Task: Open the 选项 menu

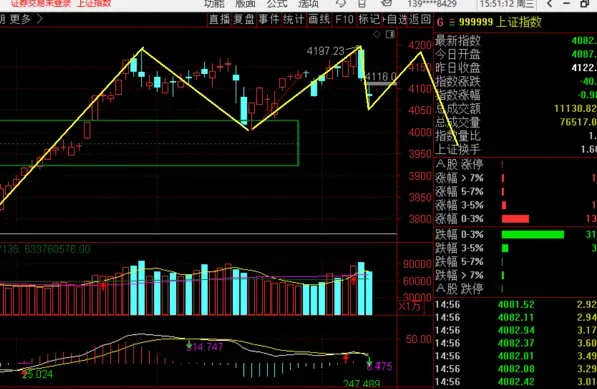Action: tap(308, 4)
